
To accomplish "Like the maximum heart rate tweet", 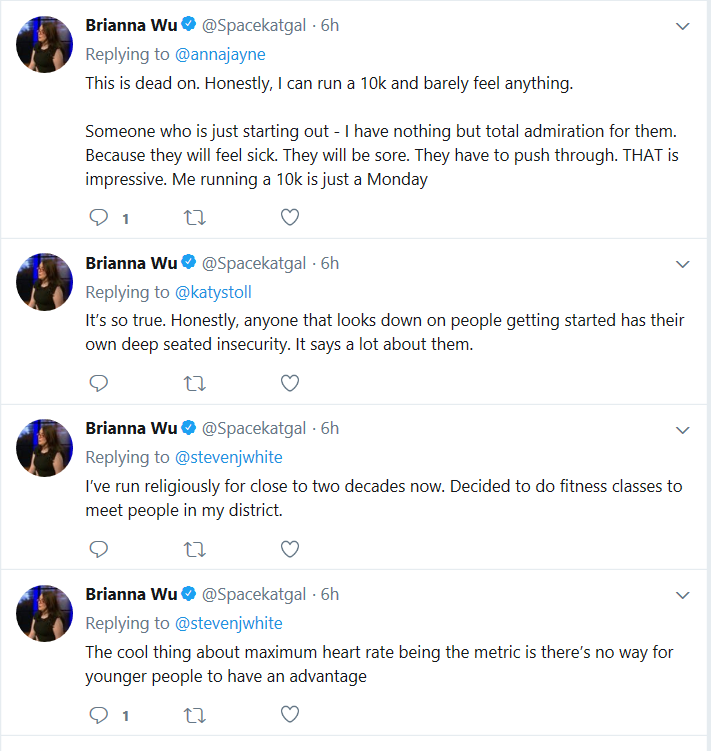I will [x=290, y=714].
